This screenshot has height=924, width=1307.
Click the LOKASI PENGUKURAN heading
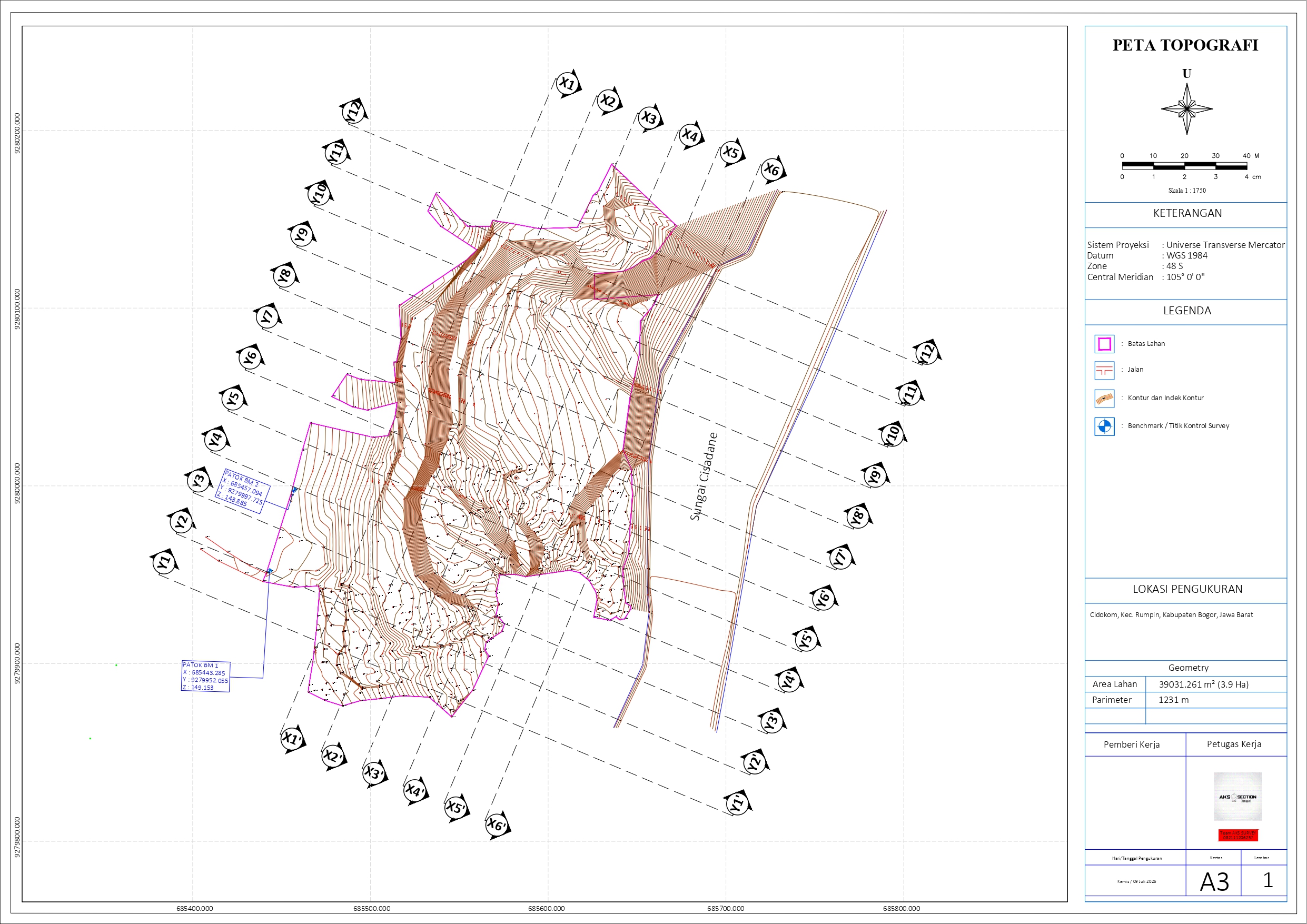pyautogui.click(x=1187, y=589)
